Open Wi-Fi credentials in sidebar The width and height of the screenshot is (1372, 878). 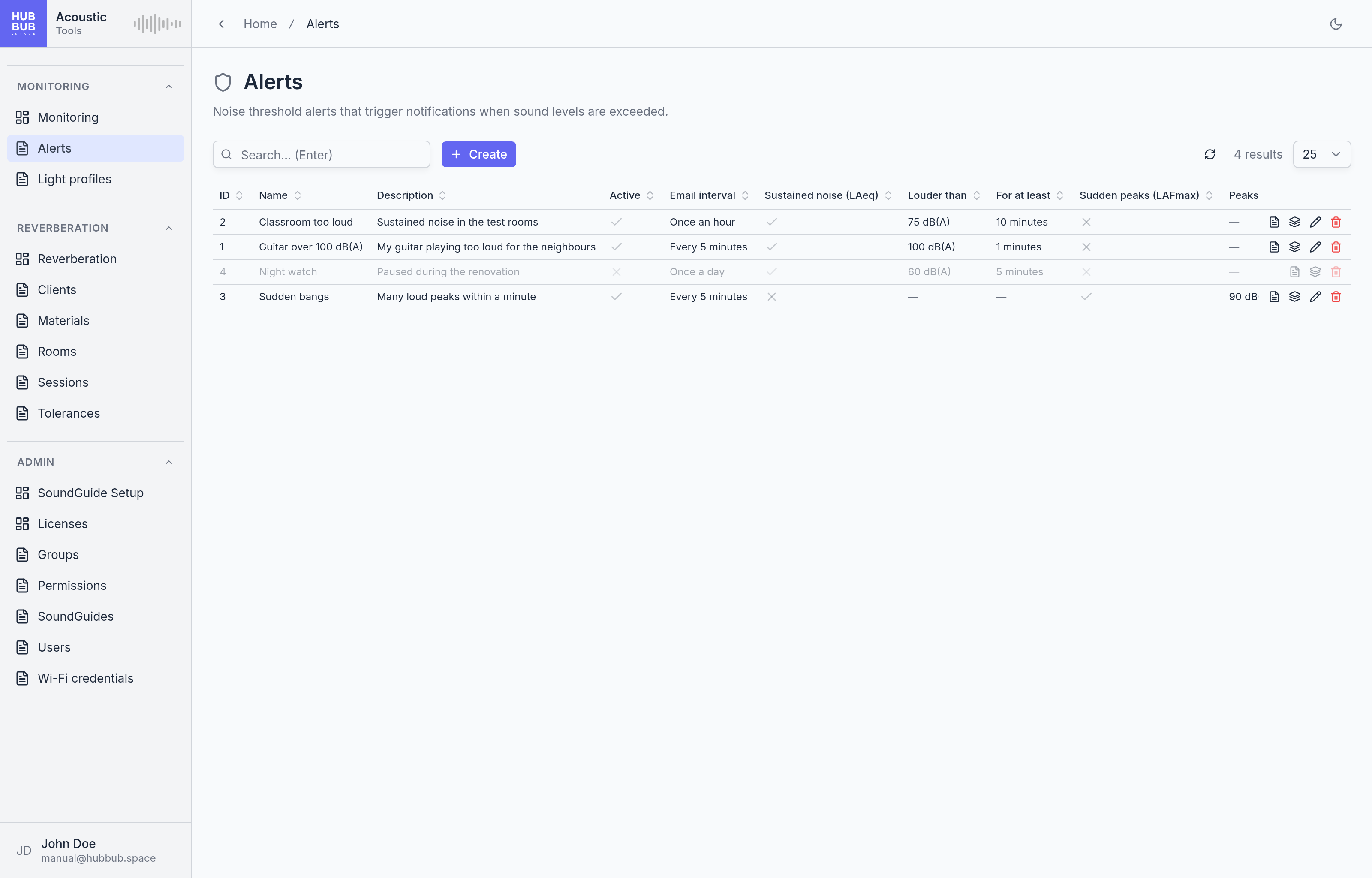click(95, 679)
